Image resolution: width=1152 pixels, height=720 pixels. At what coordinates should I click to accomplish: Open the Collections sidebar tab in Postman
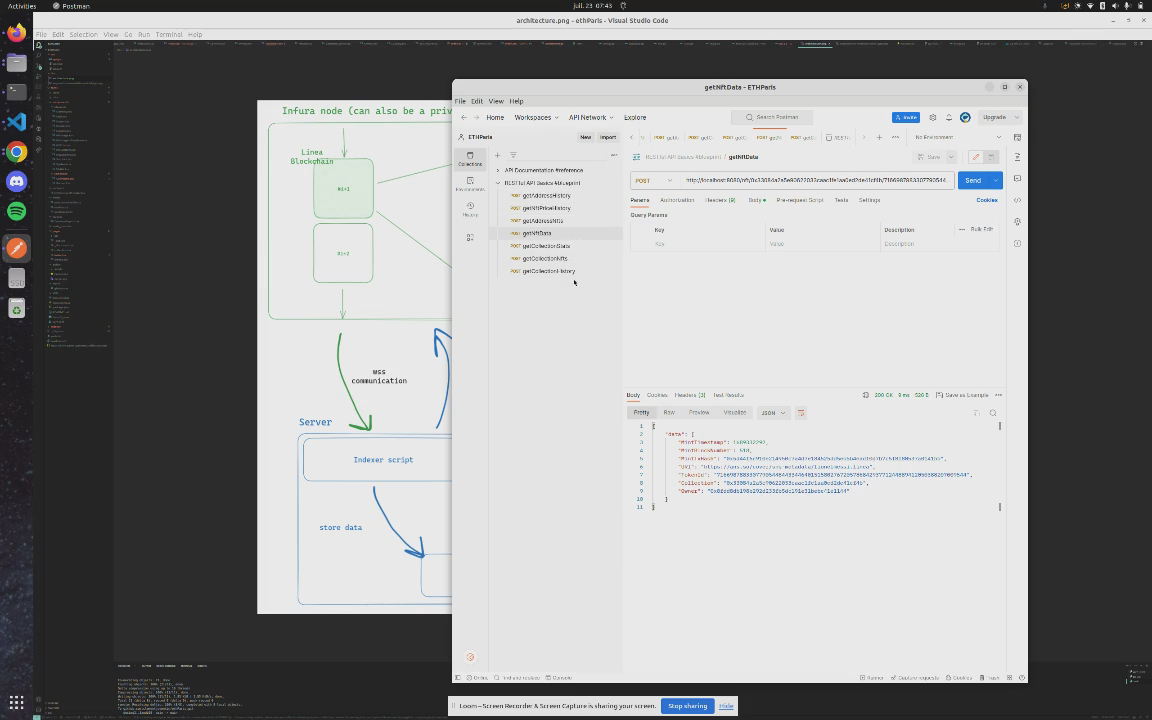[470, 159]
